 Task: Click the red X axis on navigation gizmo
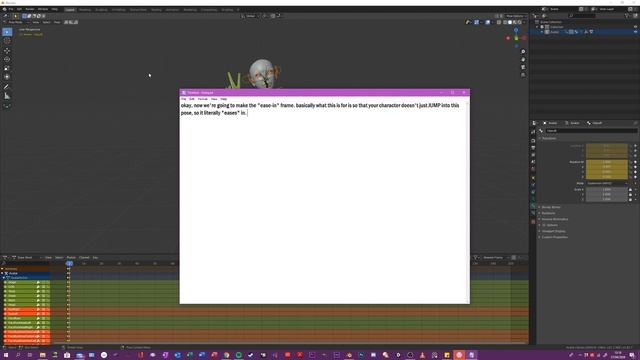[524, 38]
